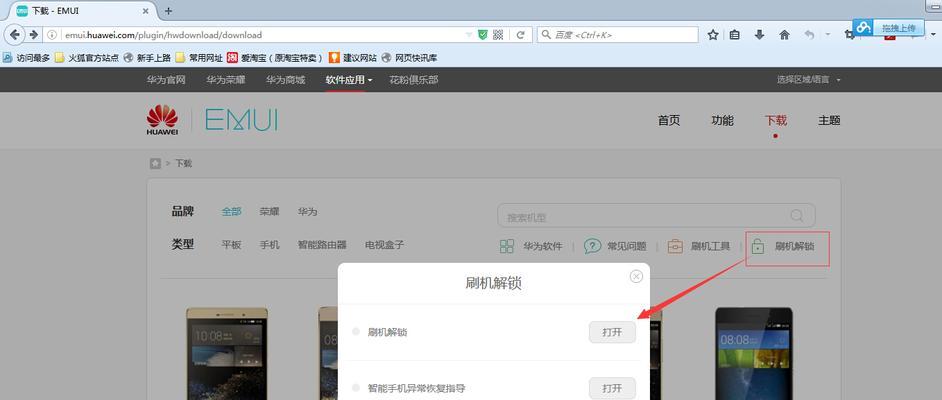Click the search magnifier in 搜索机型 box
The width and height of the screenshot is (942, 400).
click(x=797, y=216)
